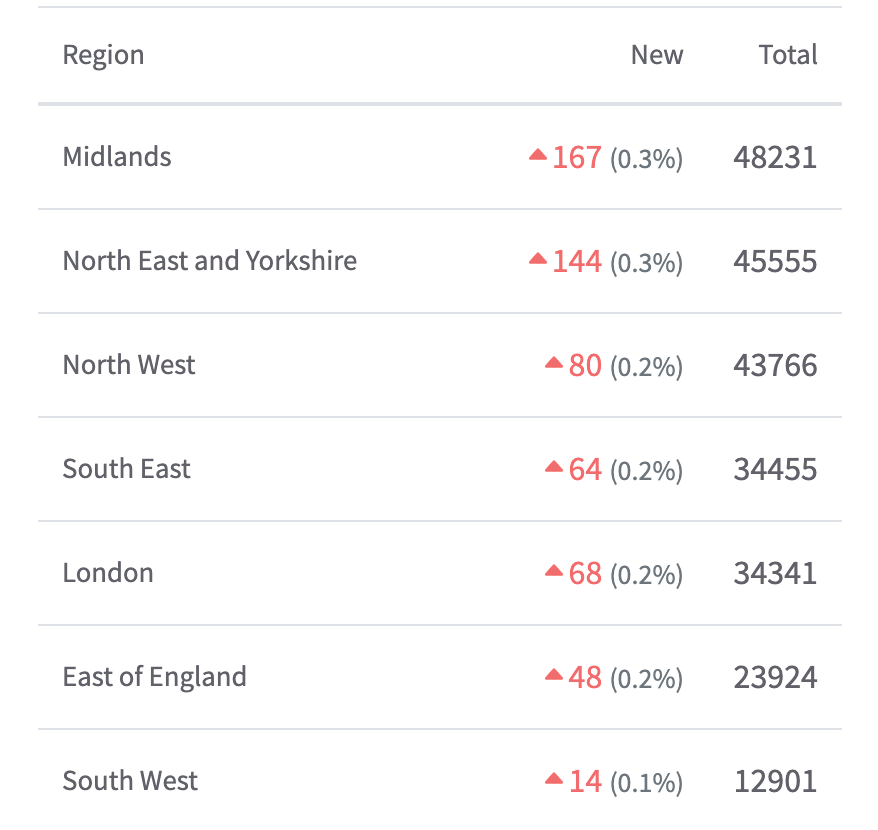Click the red arrow for East of England

[554, 675]
